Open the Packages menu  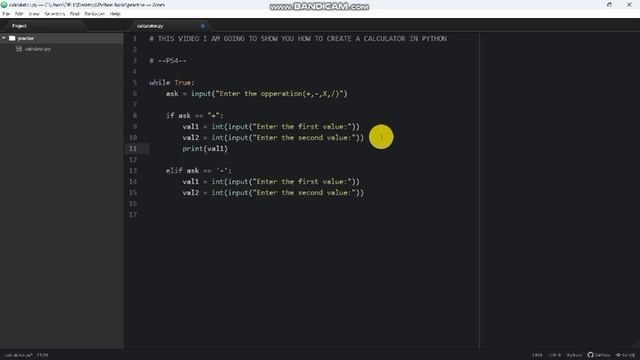[x=95, y=14]
